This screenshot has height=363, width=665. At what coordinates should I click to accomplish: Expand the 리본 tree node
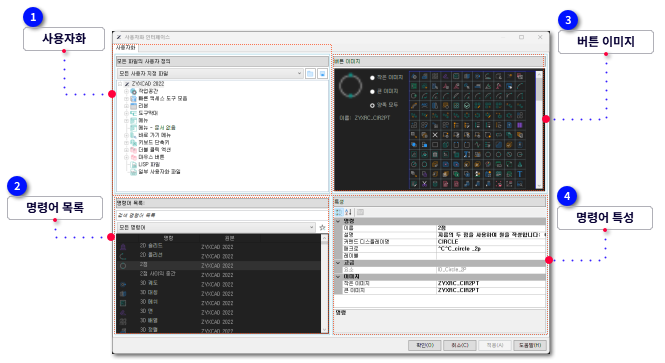126,106
